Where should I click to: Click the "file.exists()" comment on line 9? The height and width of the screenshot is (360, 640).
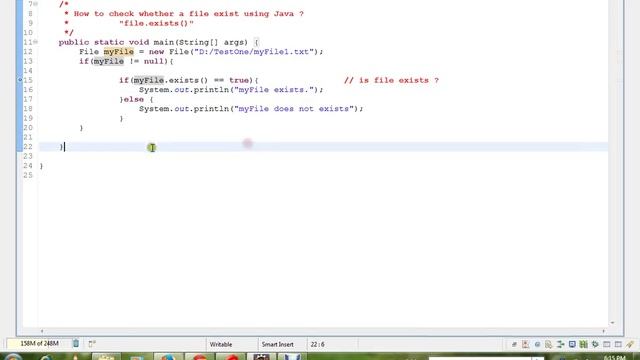(156, 23)
